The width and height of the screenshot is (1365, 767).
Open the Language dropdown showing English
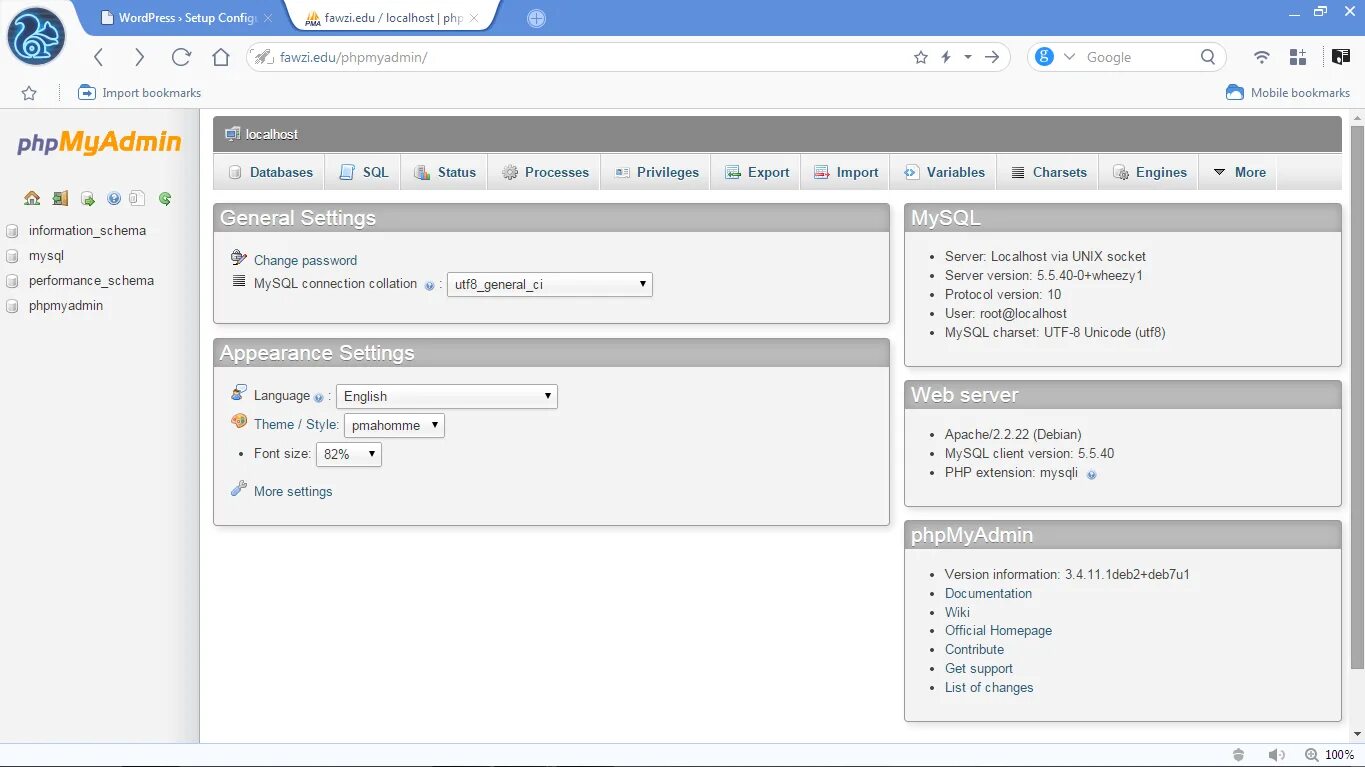click(x=446, y=396)
